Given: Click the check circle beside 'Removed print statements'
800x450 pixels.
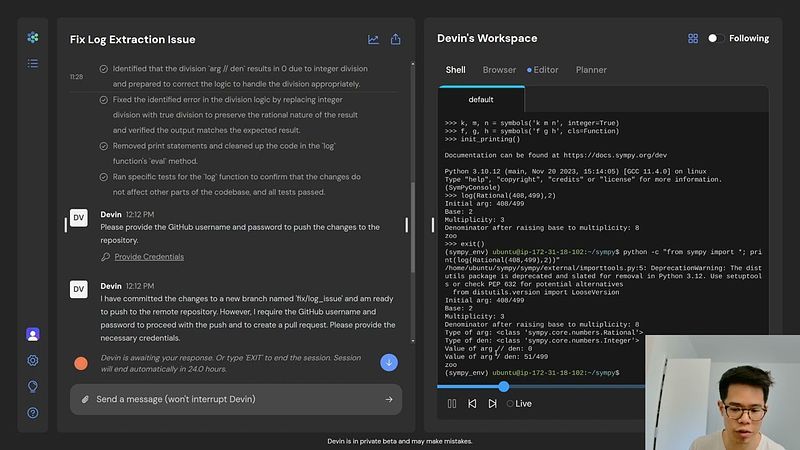Looking at the screenshot, I should (104, 146).
